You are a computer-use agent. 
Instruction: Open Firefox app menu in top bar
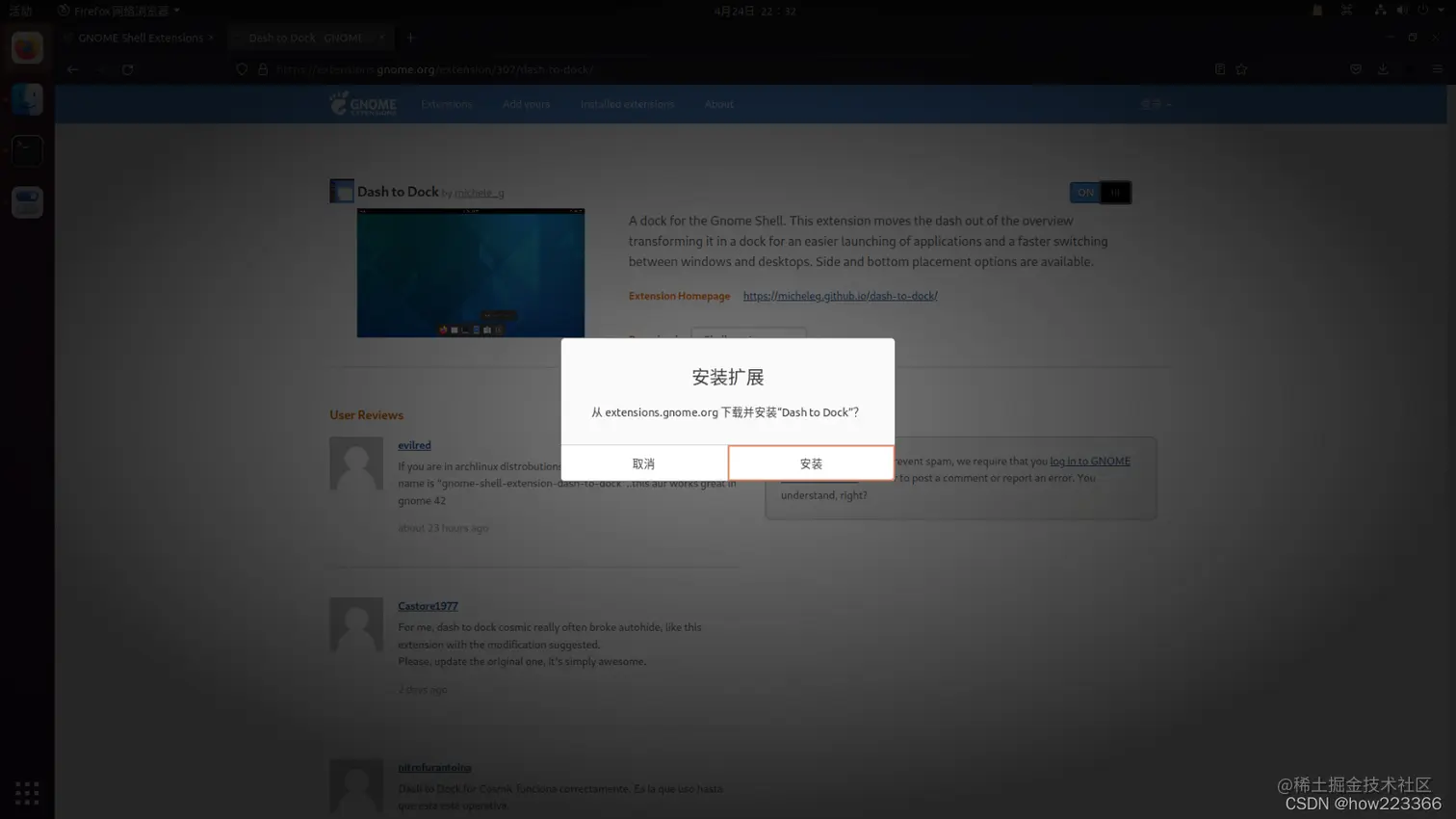[x=118, y=11]
